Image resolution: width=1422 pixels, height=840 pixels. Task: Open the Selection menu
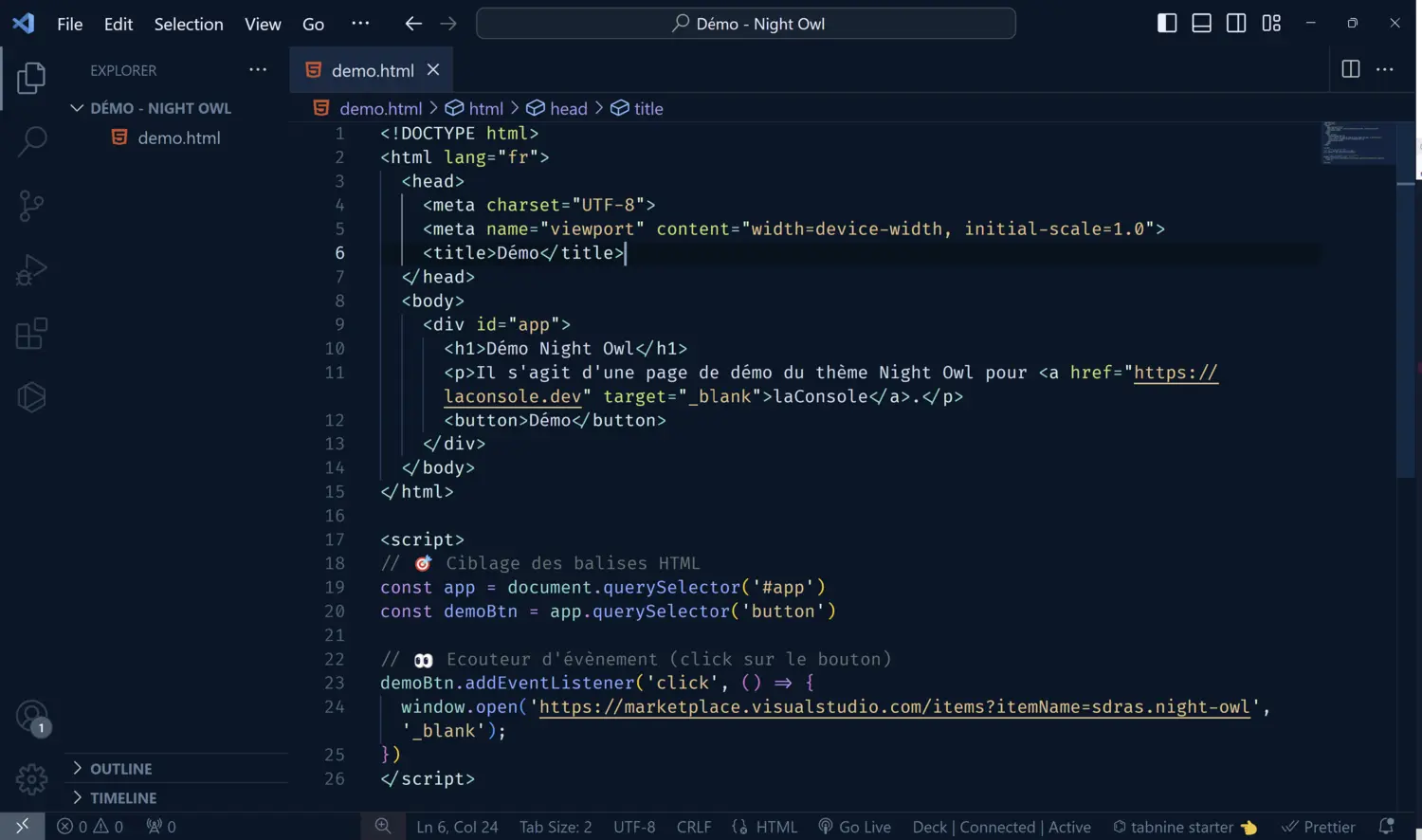[x=189, y=24]
